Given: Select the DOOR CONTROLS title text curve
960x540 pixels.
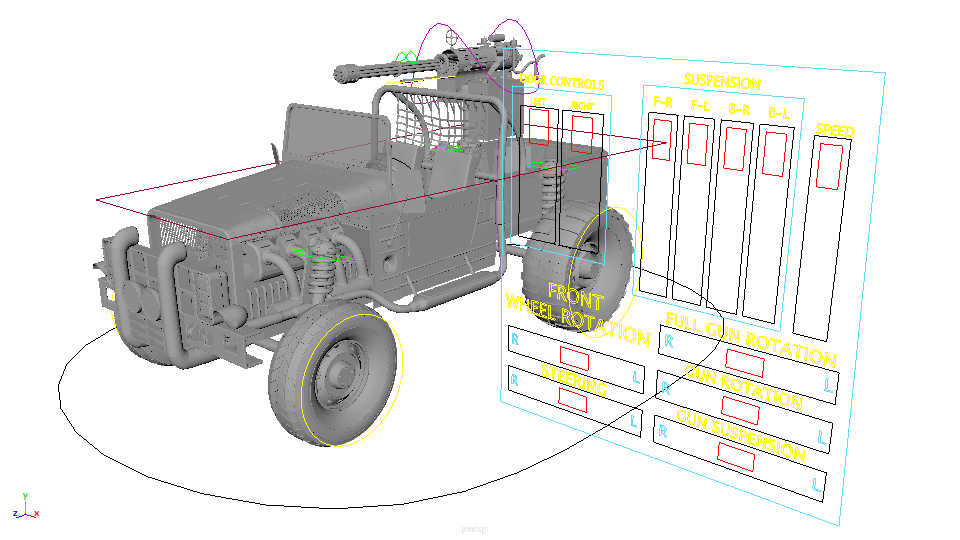Looking at the screenshot, I should [562, 82].
